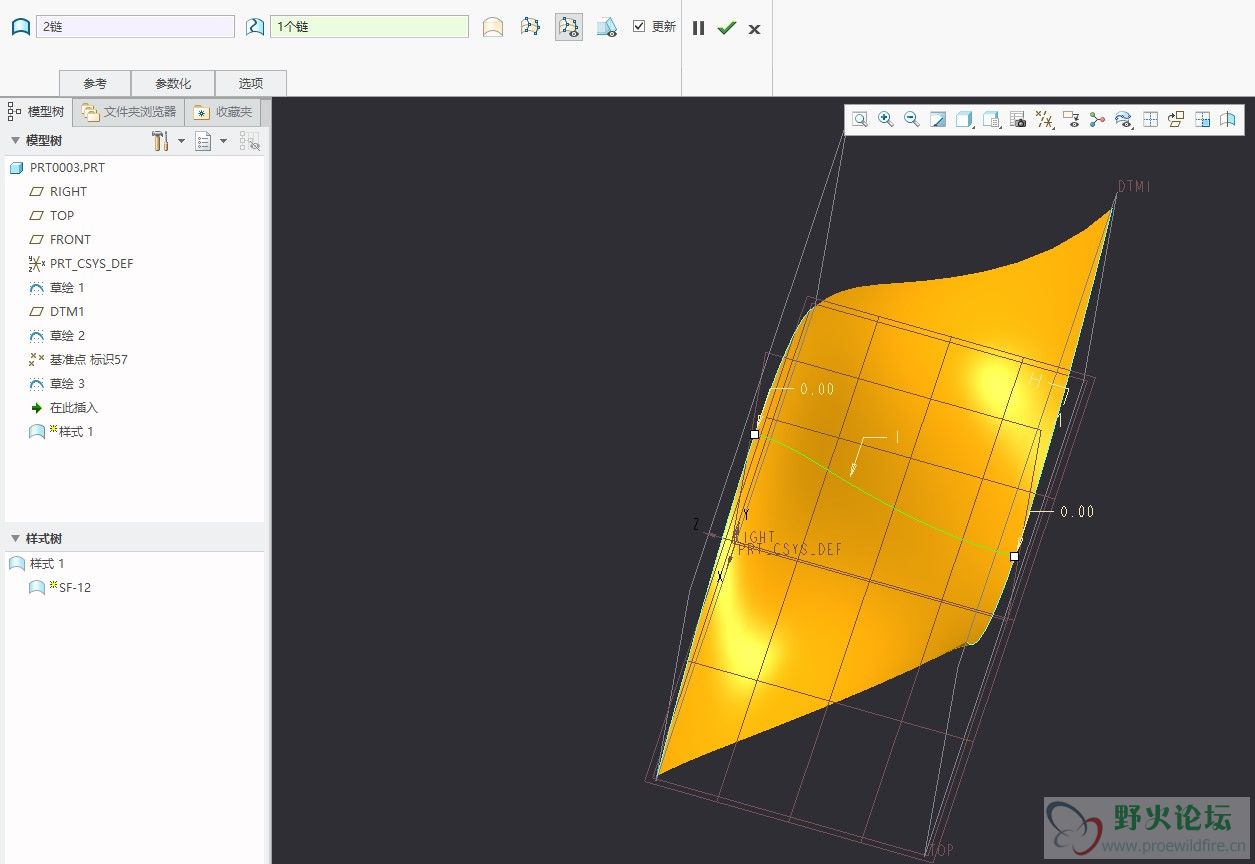Screen dimensions: 1255x864
Task: Switch to the 收藏夹 tab
Action: tap(223, 112)
